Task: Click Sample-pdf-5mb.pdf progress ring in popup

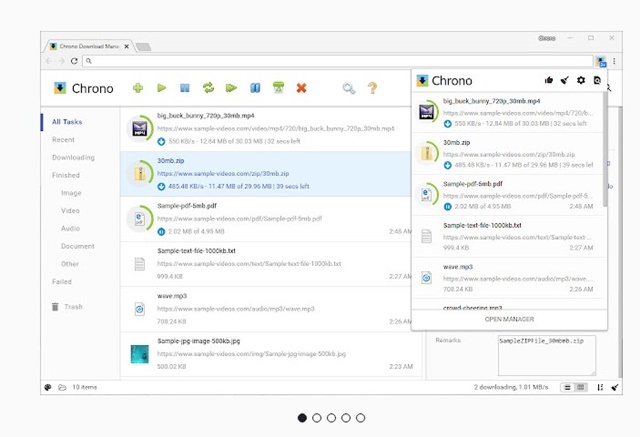Action: point(427,195)
